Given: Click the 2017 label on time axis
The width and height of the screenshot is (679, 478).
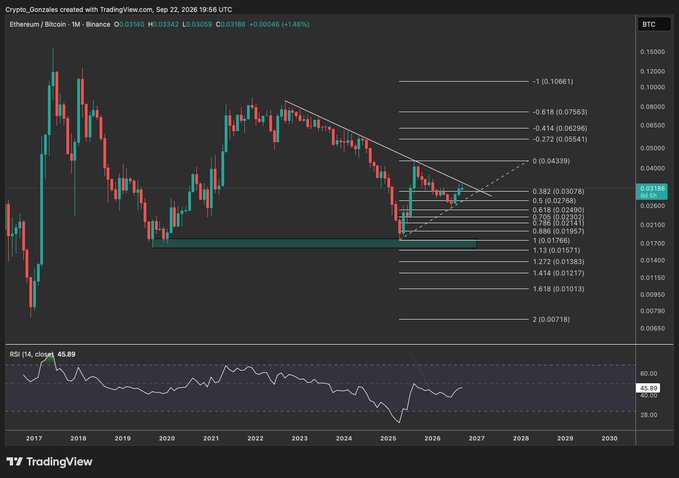Looking at the screenshot, I should [x=34, y=438].
